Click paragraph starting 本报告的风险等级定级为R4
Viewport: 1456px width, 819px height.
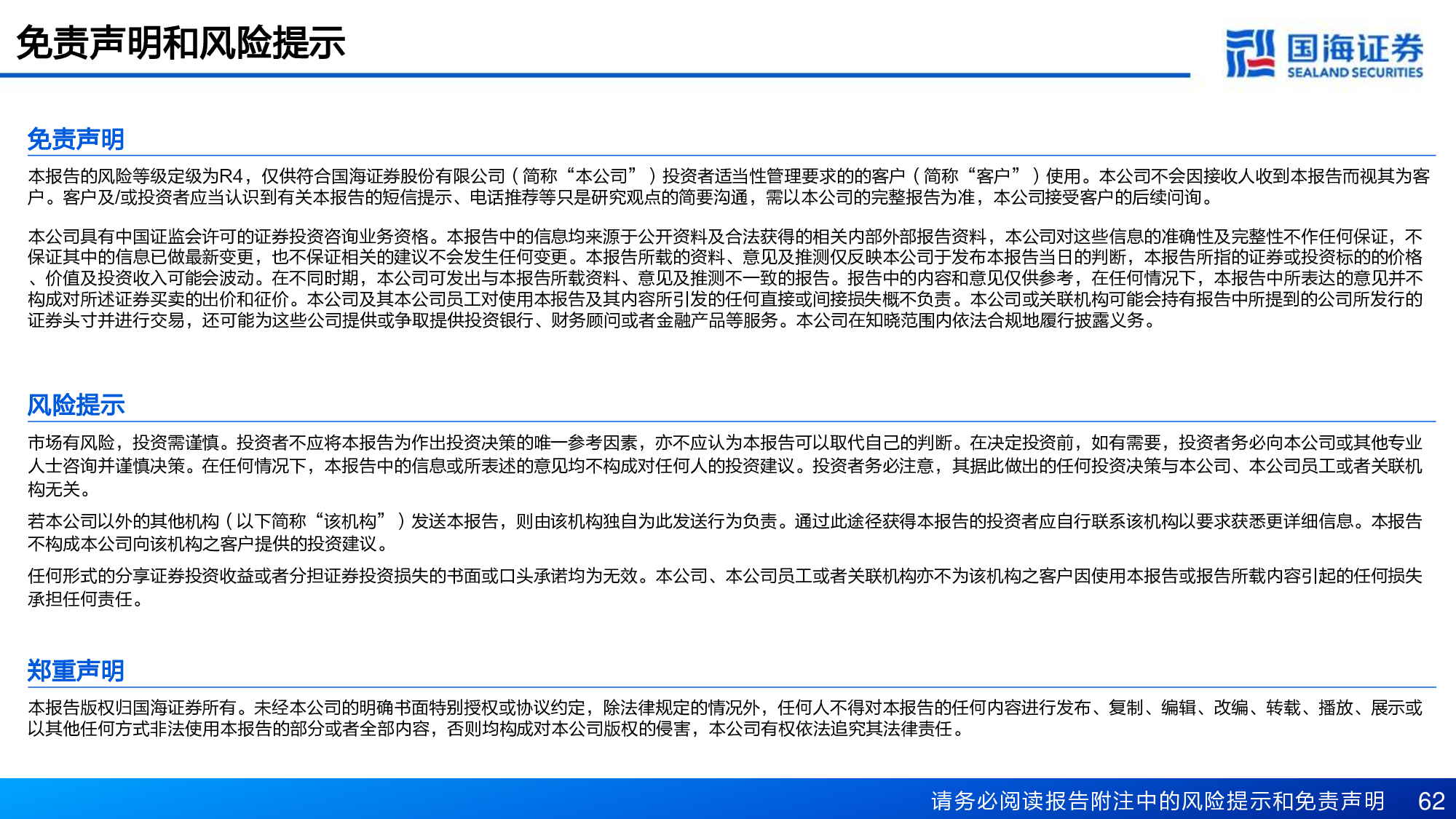(x=728, y=186)
